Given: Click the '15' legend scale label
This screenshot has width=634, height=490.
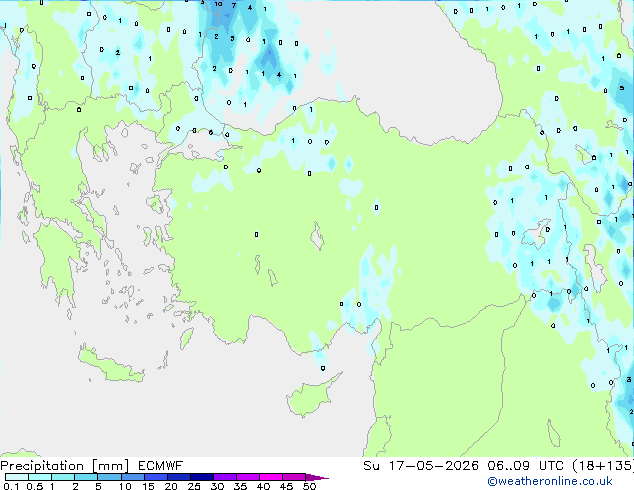Looking at the screenshot, I should point(148,486).
